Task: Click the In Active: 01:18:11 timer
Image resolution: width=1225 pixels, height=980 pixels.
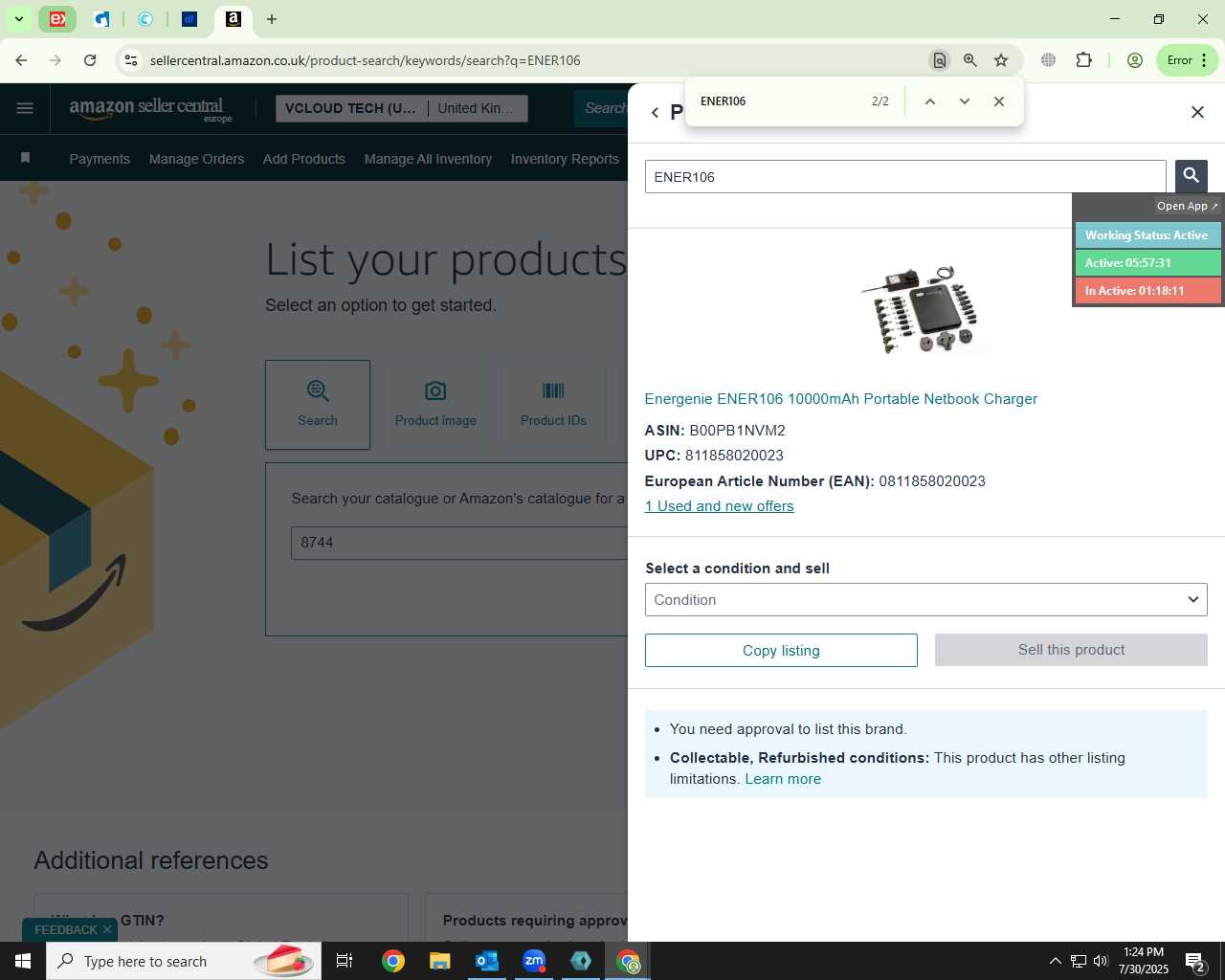Action: 1147,291
